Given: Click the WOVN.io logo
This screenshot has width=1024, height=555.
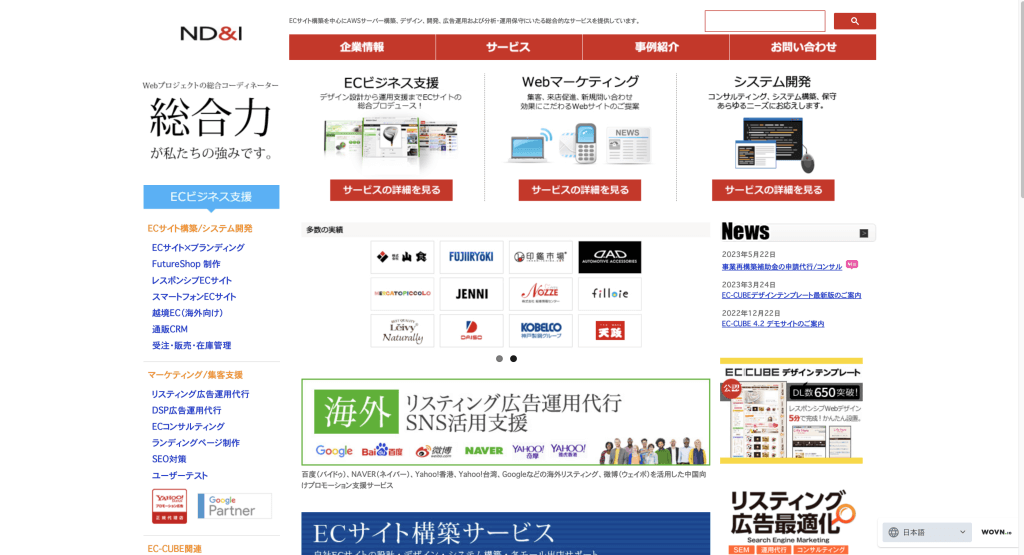Looking at the screenshot, I should 996,532.
